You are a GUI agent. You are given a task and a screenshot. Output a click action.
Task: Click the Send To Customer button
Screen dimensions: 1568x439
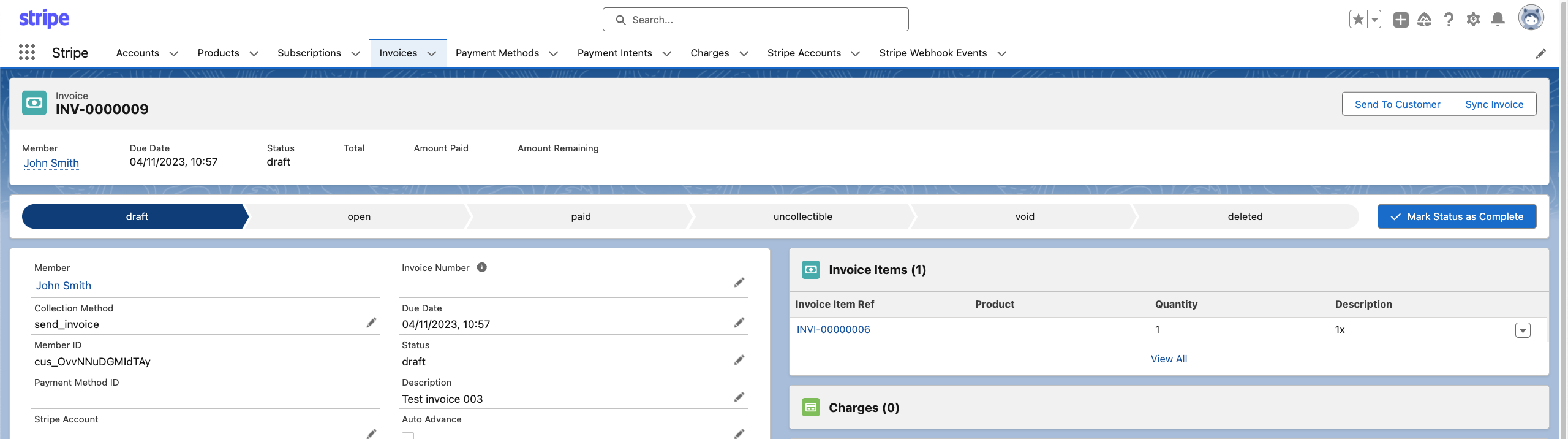point(1397,104)
